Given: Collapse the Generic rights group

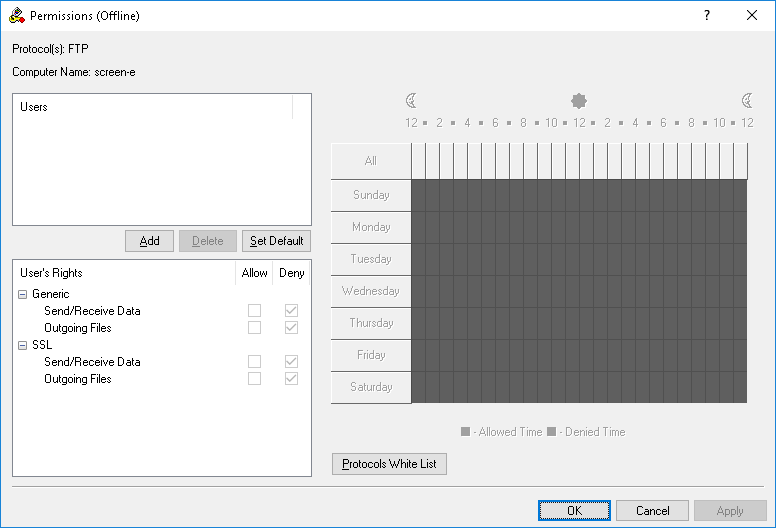Looking at the screenshot, I should tap(23, 294).
